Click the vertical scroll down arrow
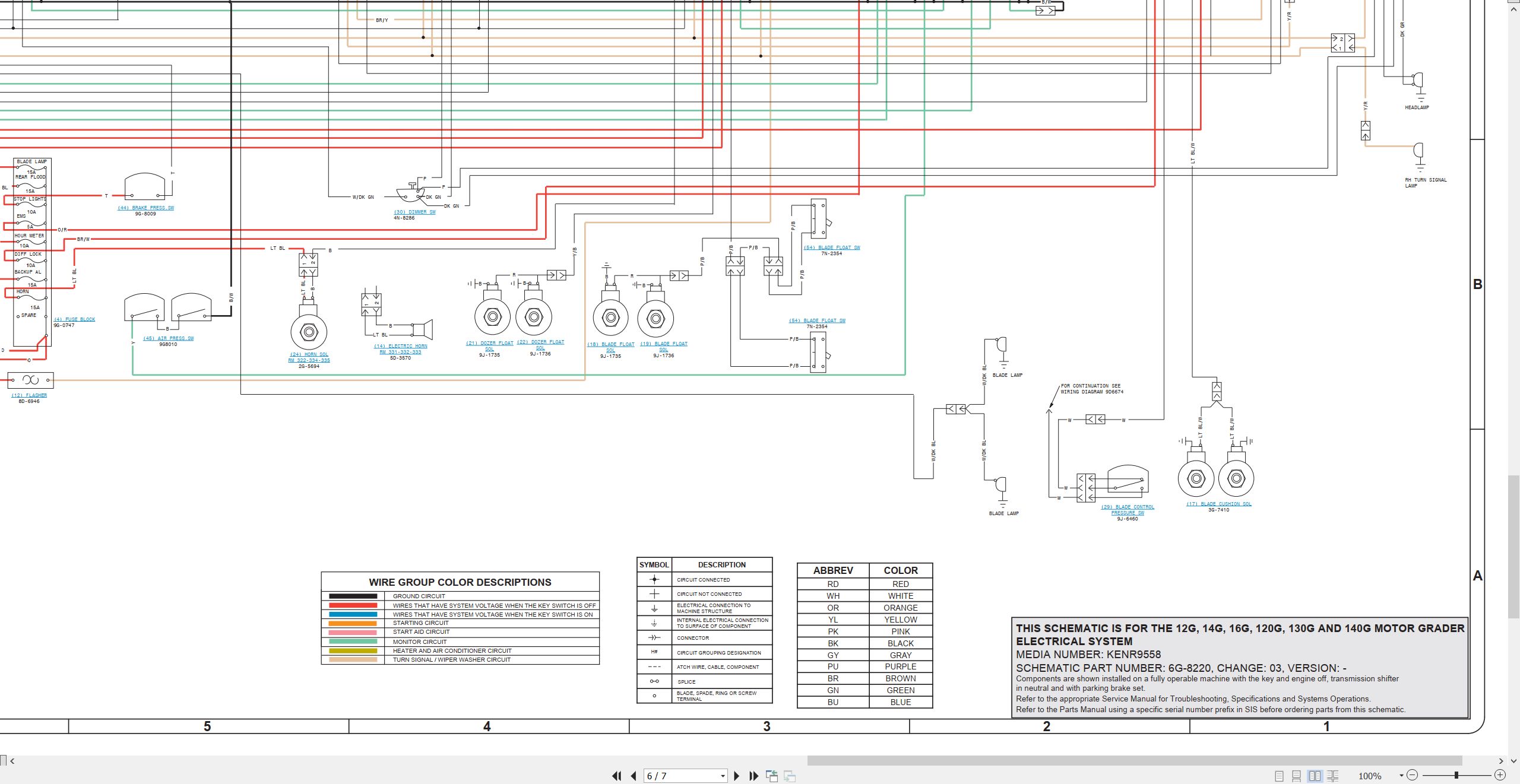Screen dimensions: 1520x784 coord(1514,760)
